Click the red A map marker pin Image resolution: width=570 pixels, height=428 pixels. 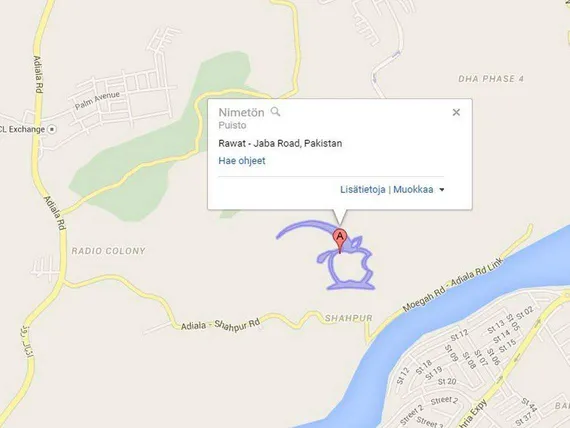coord(340,240)
